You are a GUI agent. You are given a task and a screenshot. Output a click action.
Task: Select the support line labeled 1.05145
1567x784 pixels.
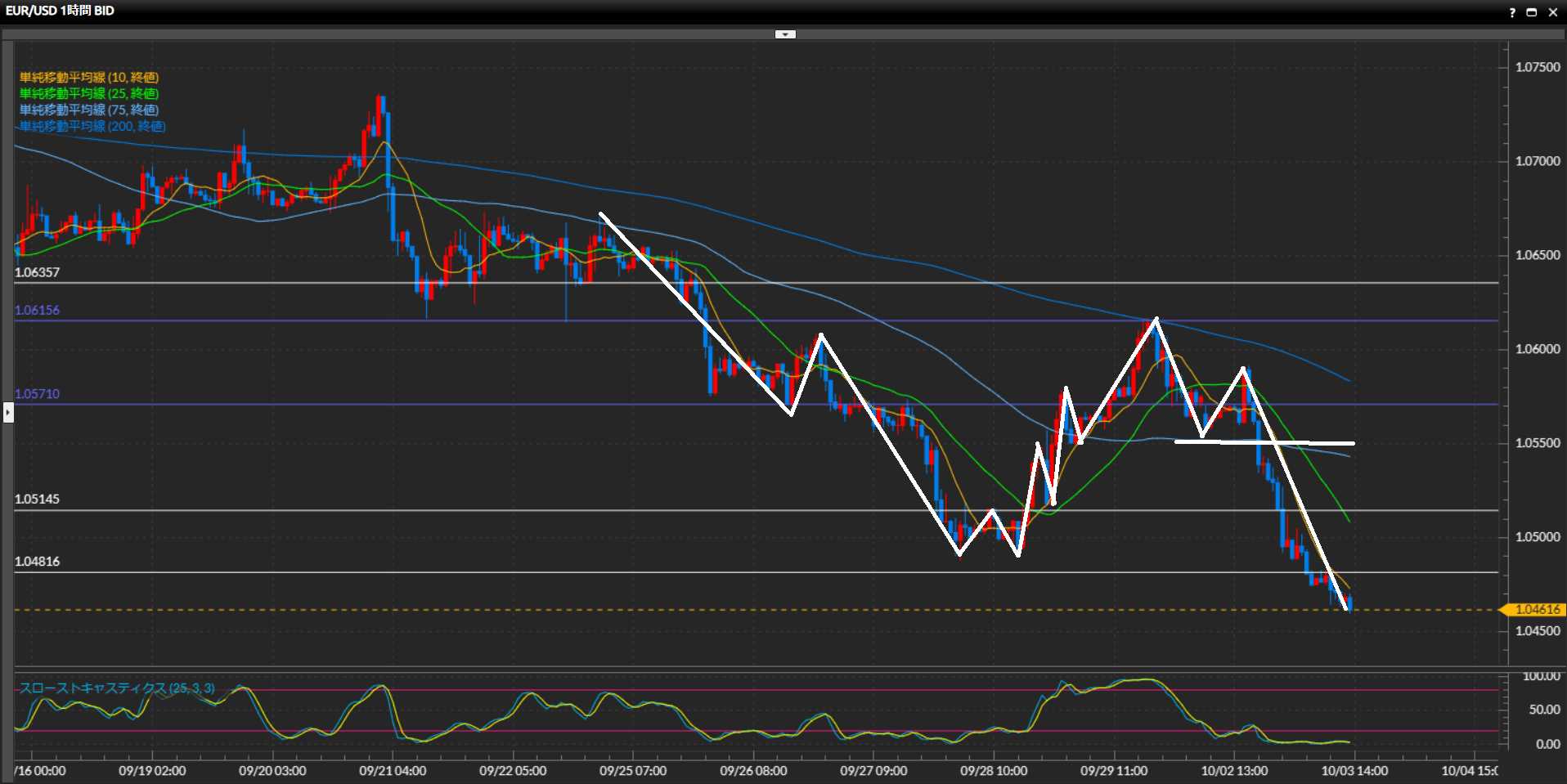coord(37,500)
